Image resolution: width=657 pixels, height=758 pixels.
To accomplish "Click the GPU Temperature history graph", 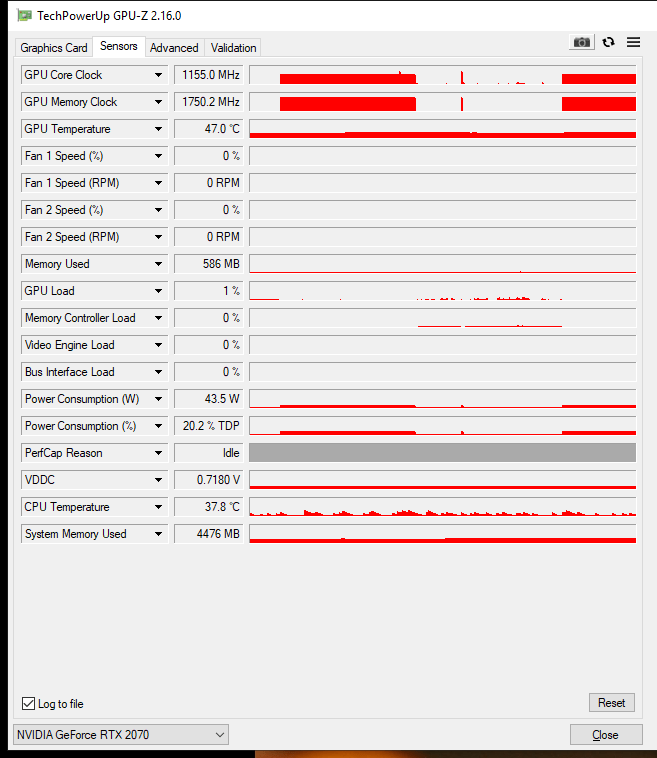I will point(443,129).
